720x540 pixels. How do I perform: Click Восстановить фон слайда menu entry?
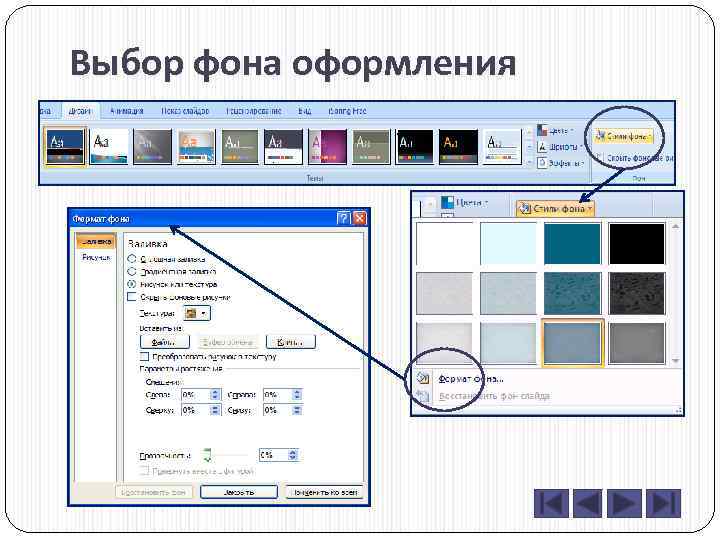point(494,396)
